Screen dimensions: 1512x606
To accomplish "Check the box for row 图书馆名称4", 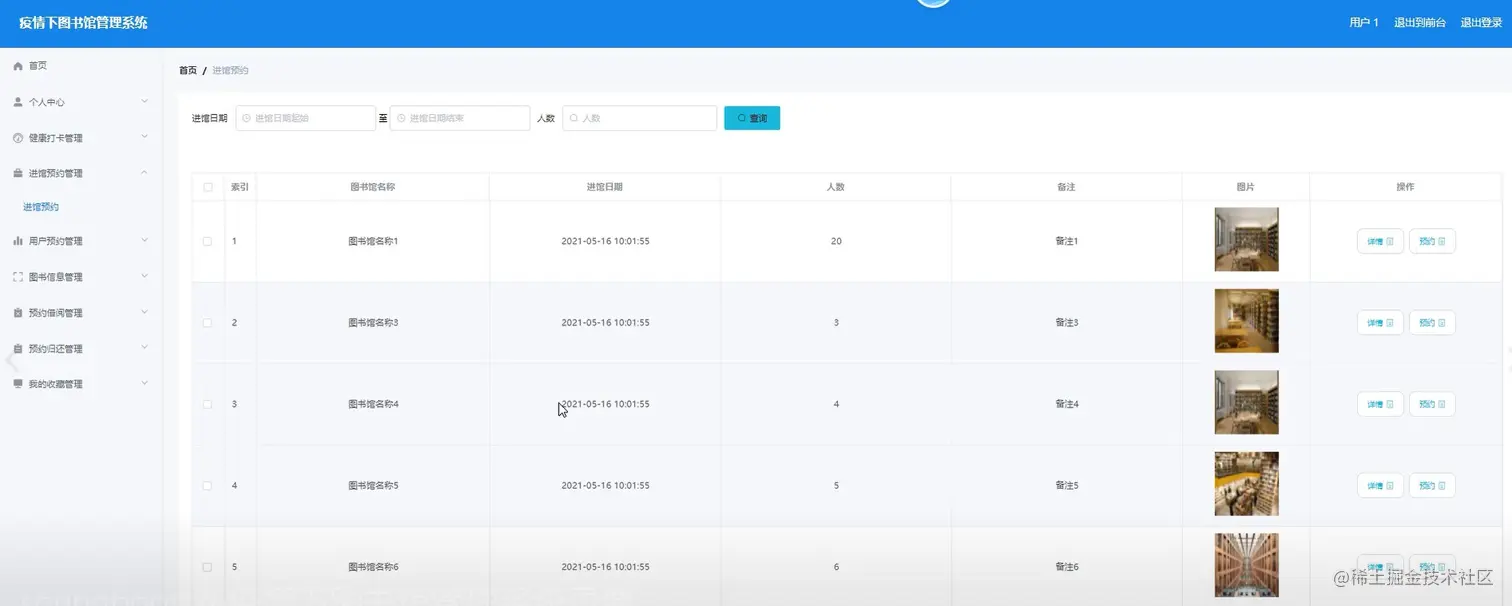I will (208, 404).
